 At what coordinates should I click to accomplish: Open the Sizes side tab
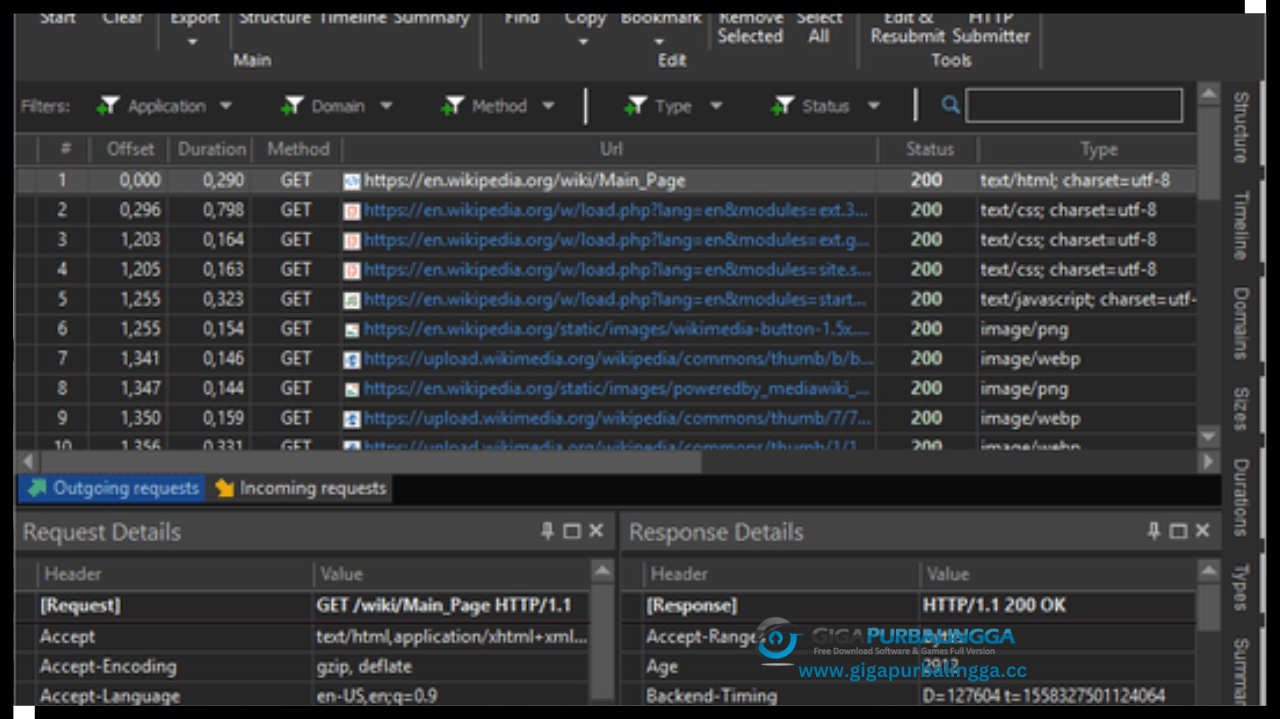tap(1240, 409)
